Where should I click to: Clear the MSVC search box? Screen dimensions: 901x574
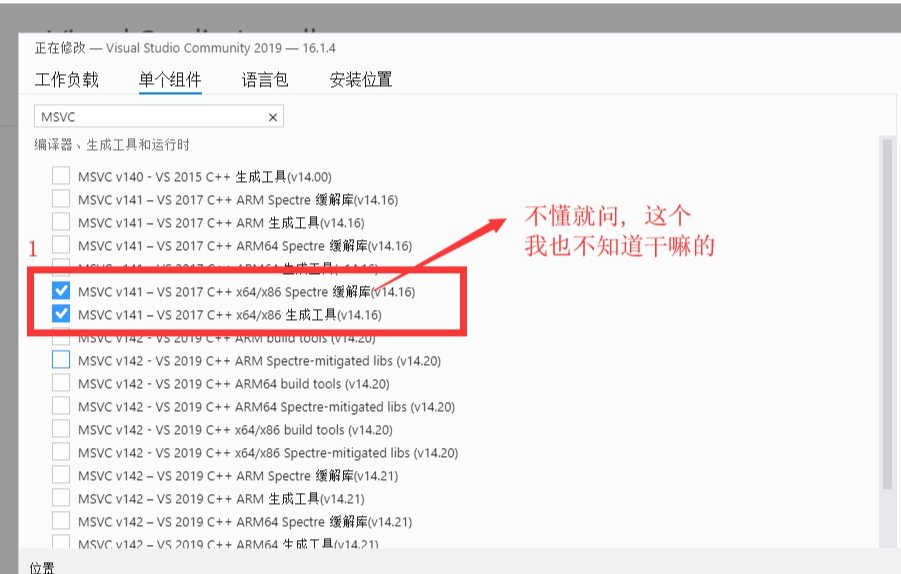click(273, 117)
